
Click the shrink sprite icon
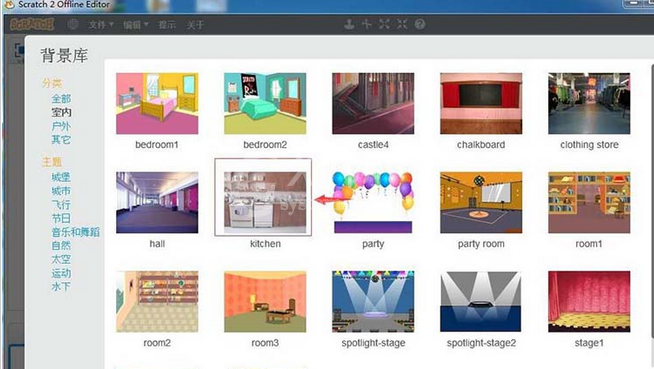coord(402,24)
